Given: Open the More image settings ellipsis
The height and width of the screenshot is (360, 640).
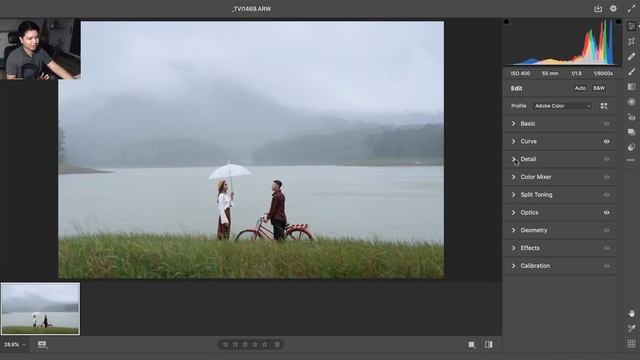Looking at the screenshot, I should 631,160.
